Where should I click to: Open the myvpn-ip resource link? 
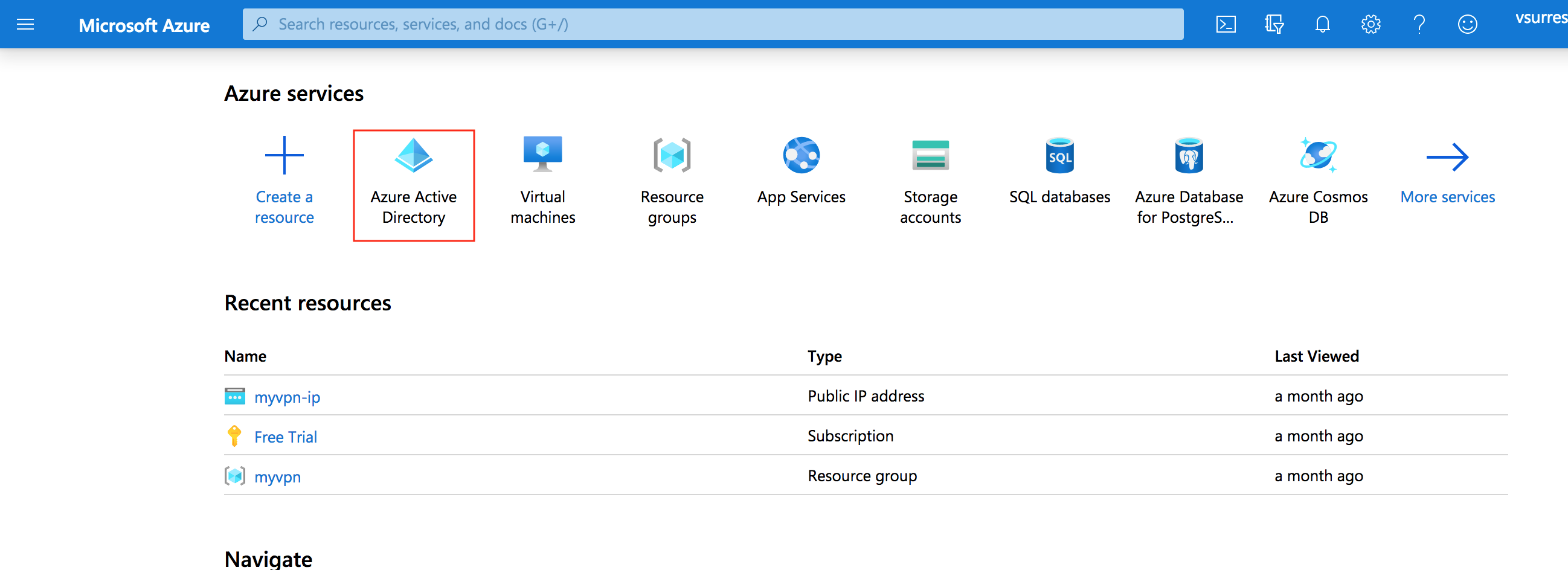point(287,397)
